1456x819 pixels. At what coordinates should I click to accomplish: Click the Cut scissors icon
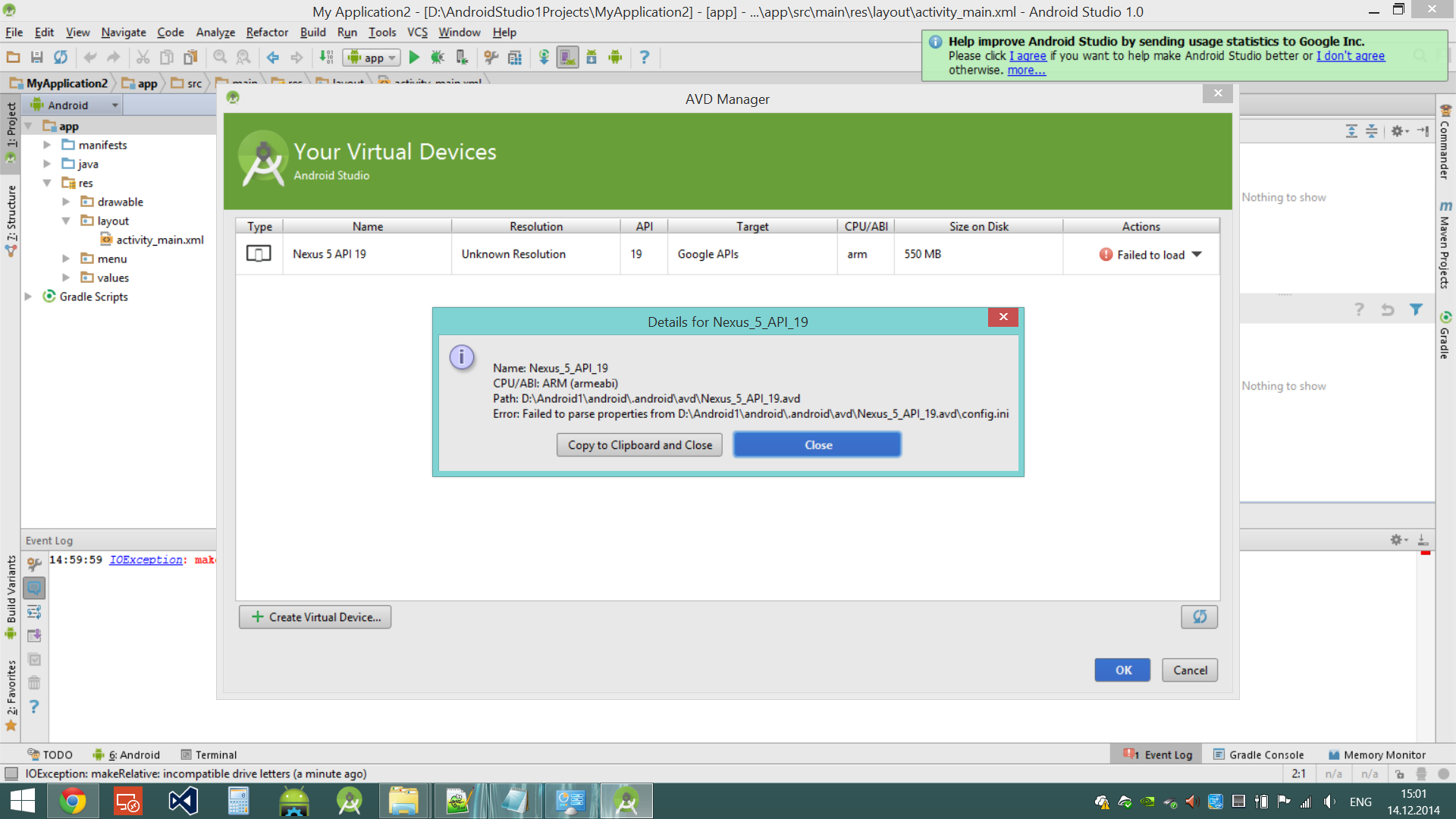(143, 57)
